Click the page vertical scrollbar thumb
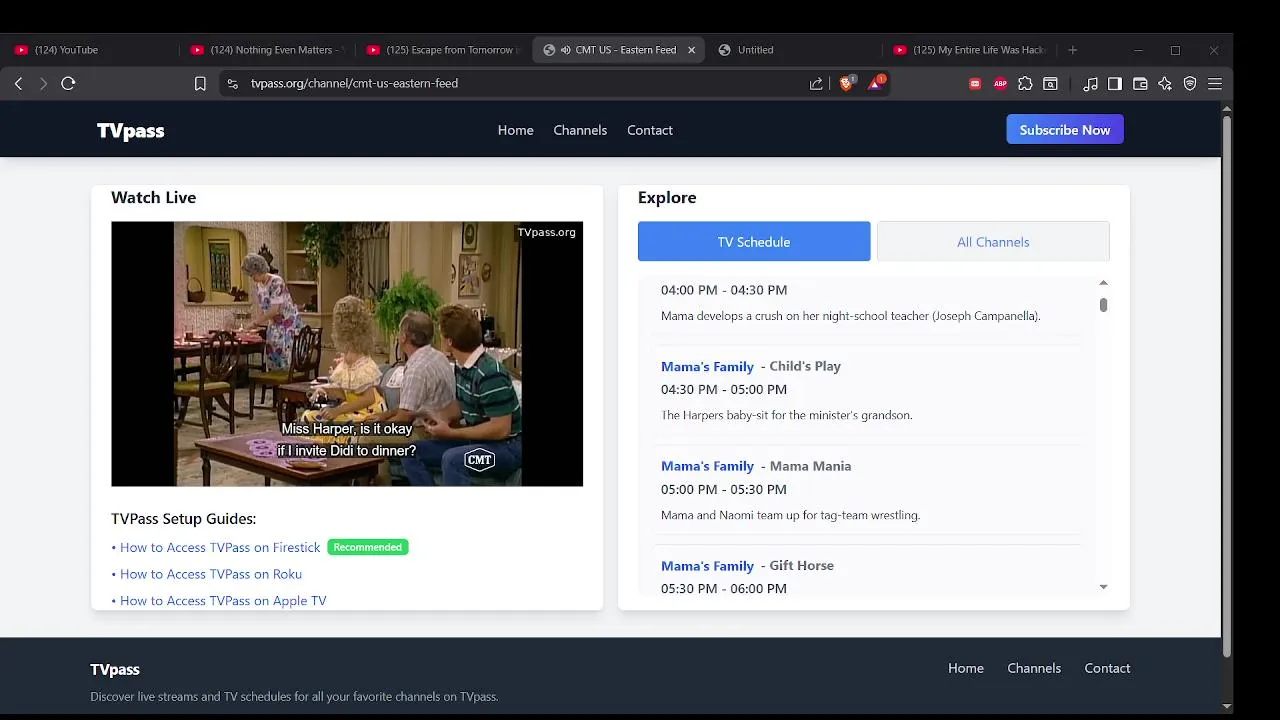The image size is (1280, 720). pyautogui.click(x=1226, y=386)
